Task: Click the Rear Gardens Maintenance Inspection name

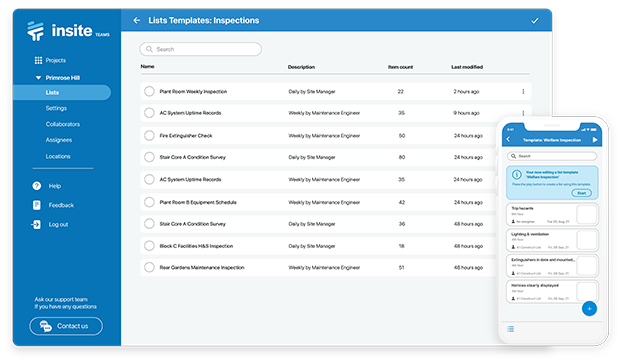Action: pos(202,267)
